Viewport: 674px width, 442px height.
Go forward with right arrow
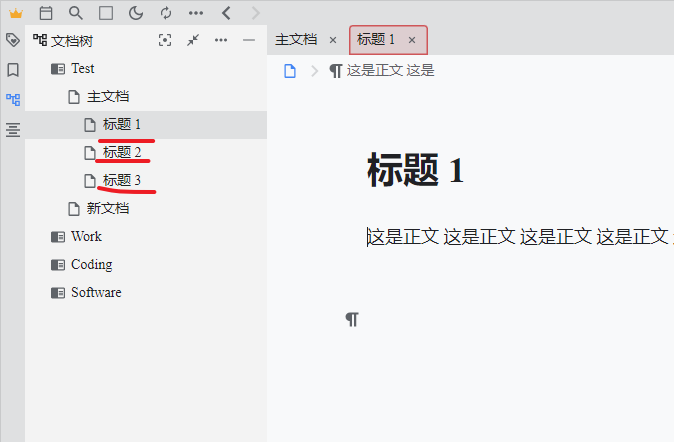coord(256,13)
